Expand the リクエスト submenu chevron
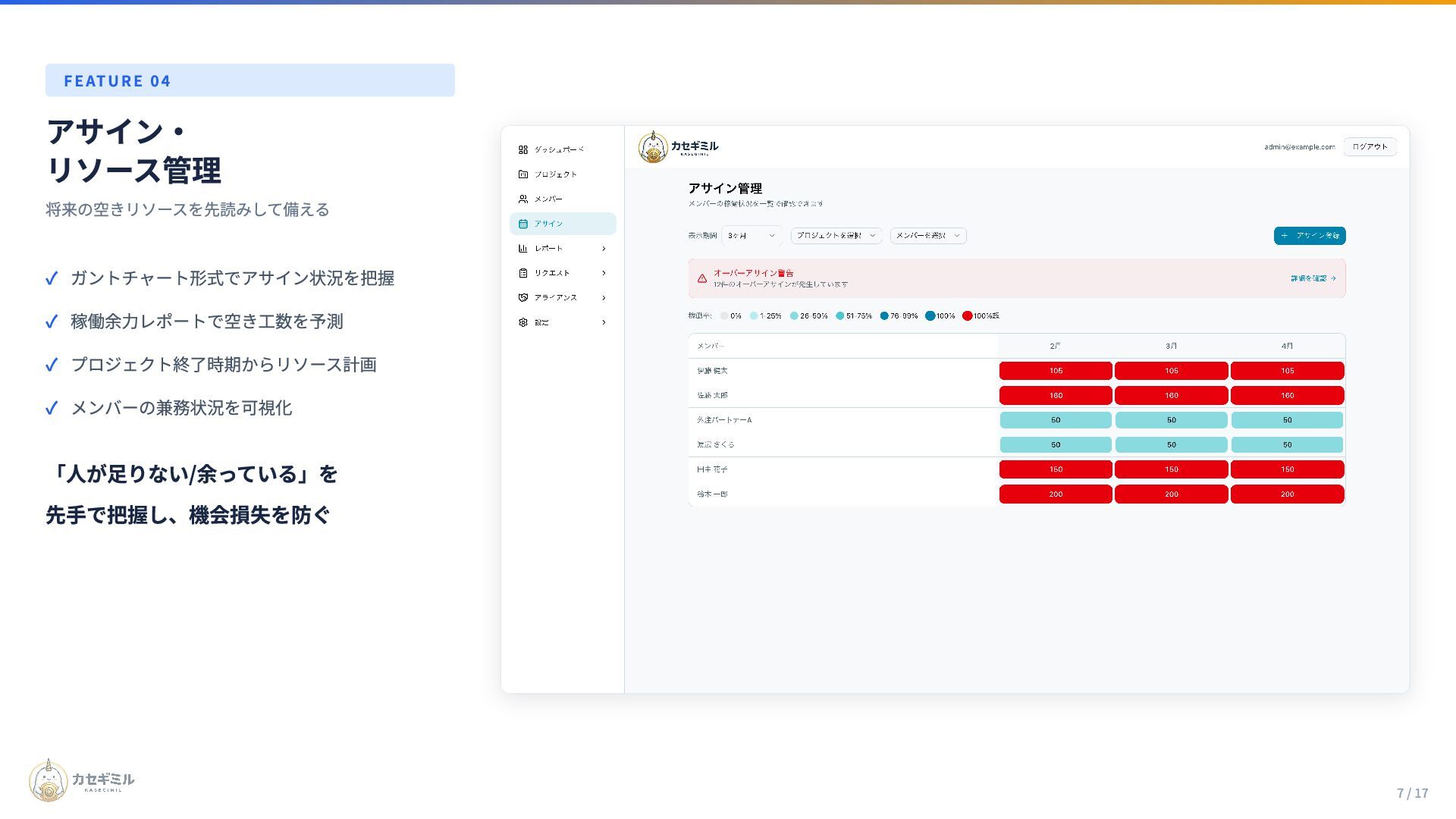Image resolution: width=1456 pixels, height=819 pixels. click(x=604, y=273)
